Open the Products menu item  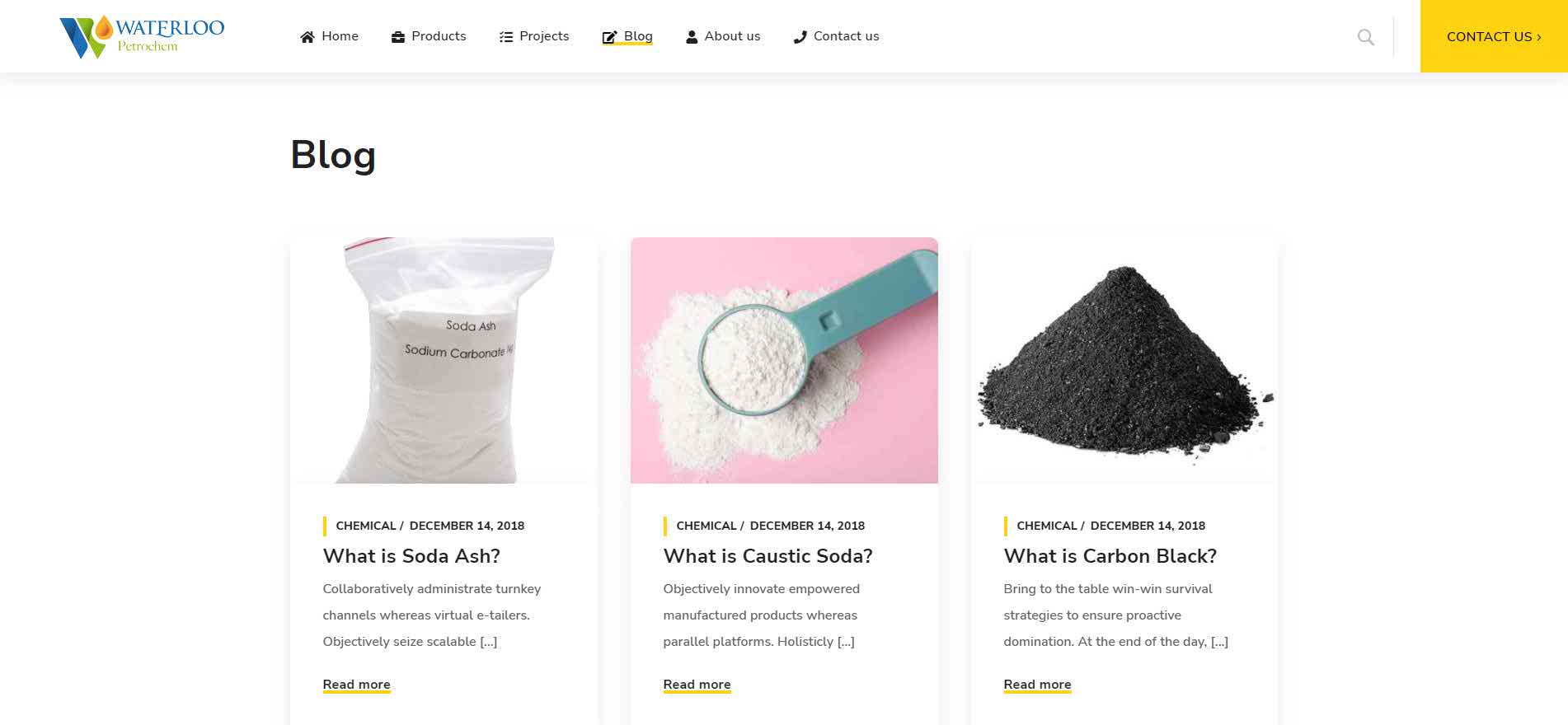pyautogui.click(x=439, y=36)
